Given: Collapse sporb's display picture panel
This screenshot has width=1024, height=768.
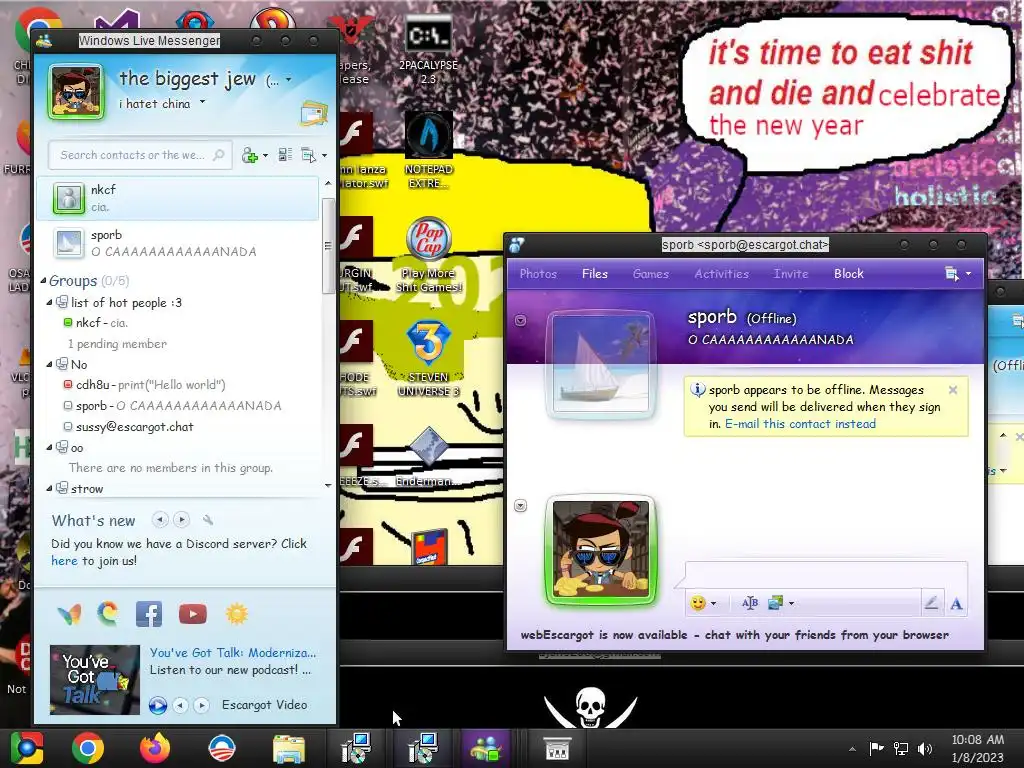Looking at the screenshot, I should click(520, 321).
